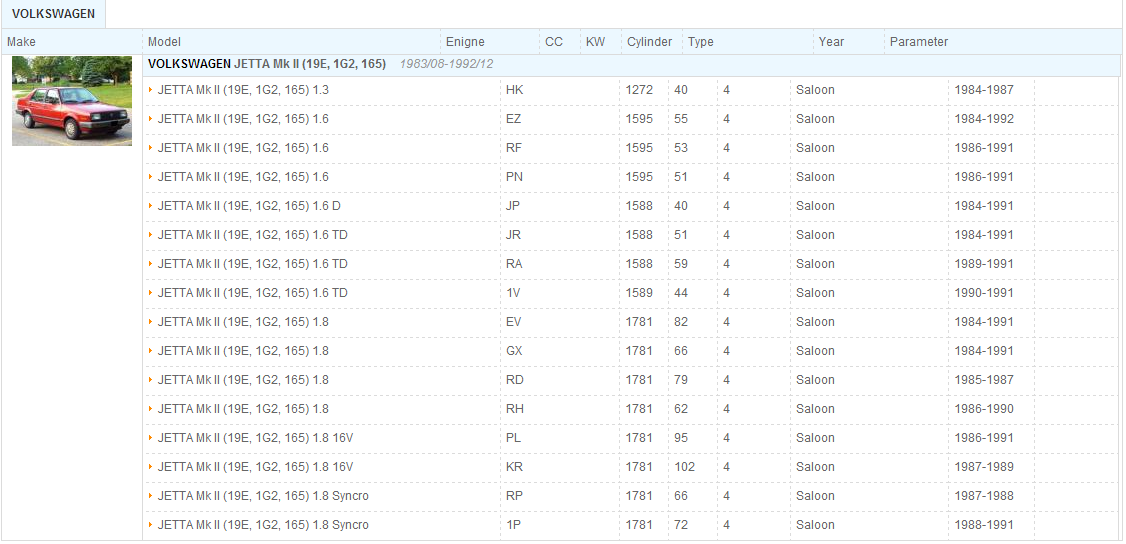Click the 1989-1991 year range

pos(984,264)
